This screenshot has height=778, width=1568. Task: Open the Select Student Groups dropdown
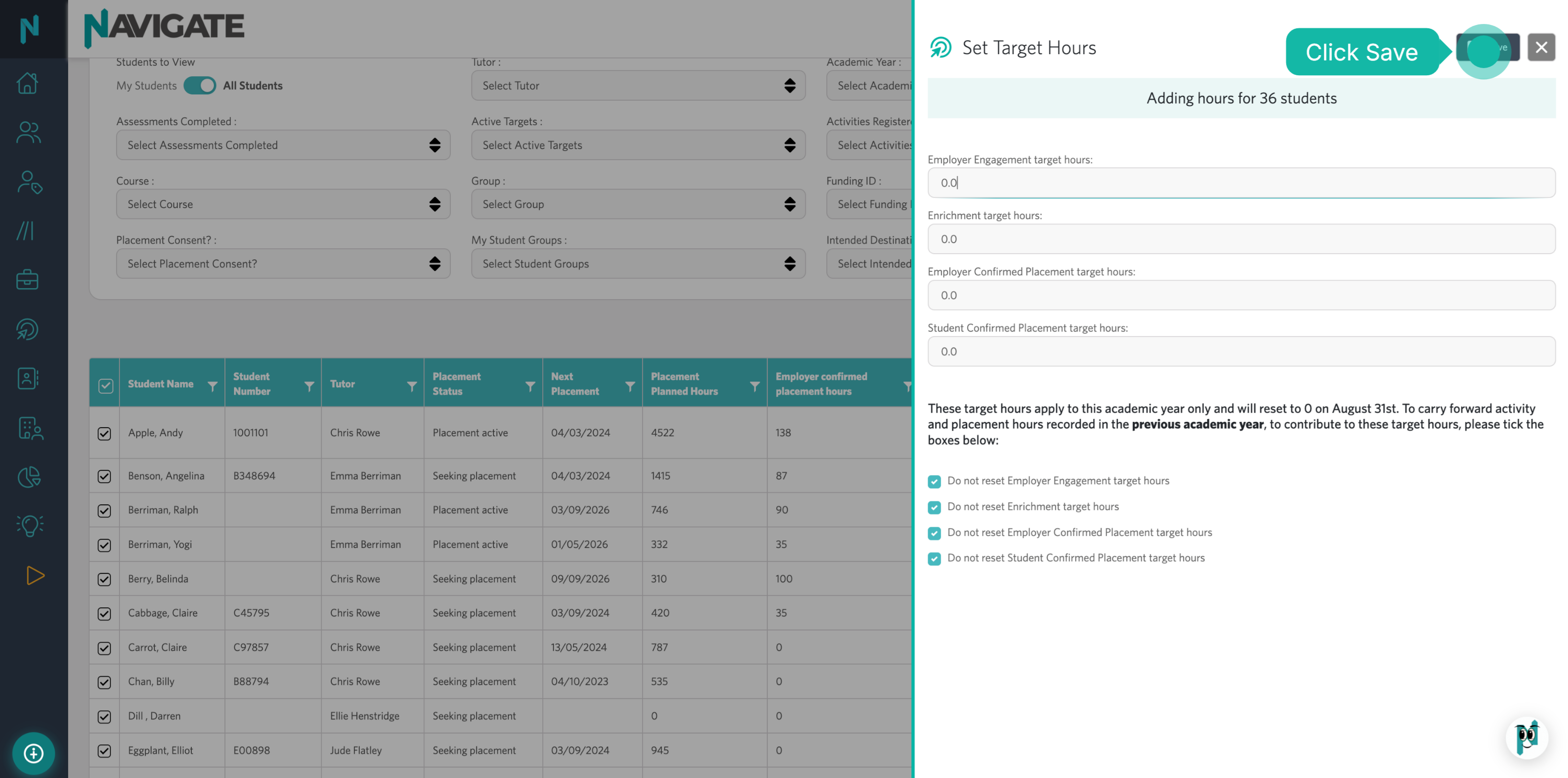[638, 263]
